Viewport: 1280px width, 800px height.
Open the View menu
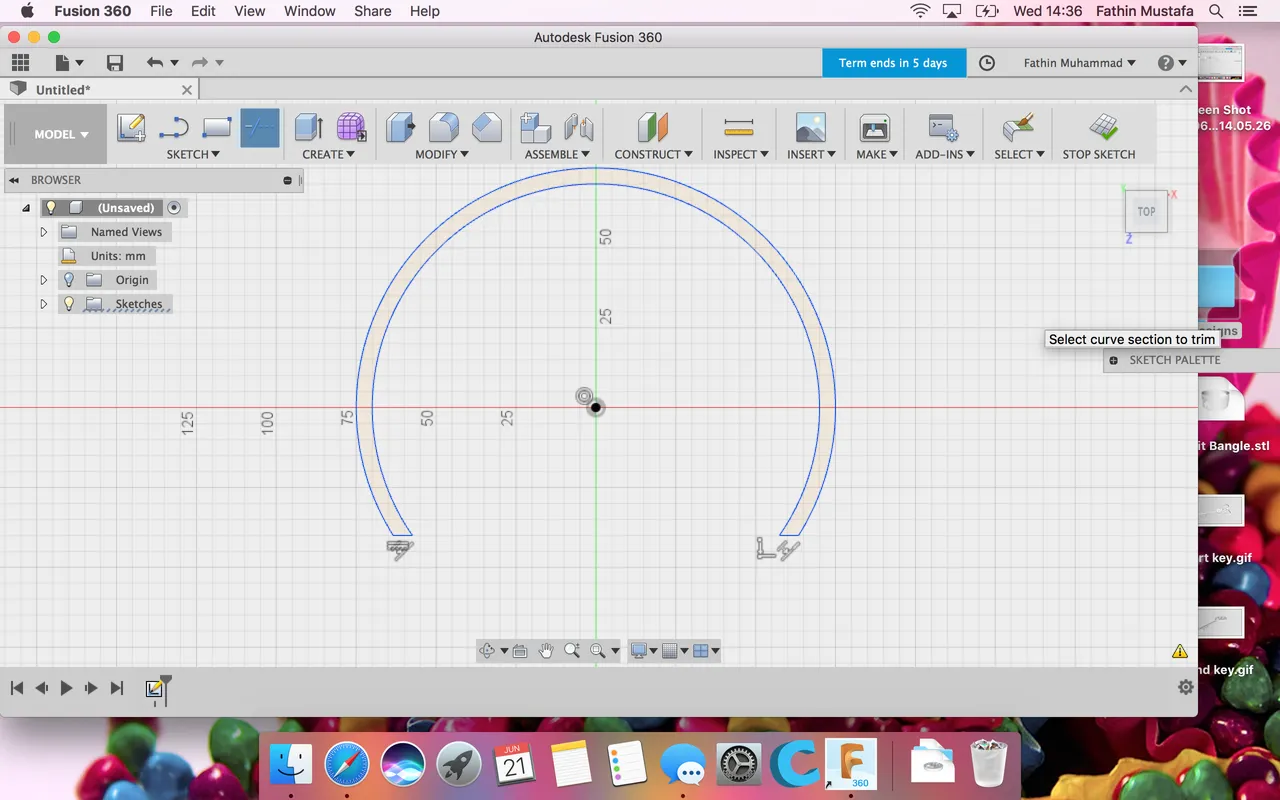click(250, 11)
